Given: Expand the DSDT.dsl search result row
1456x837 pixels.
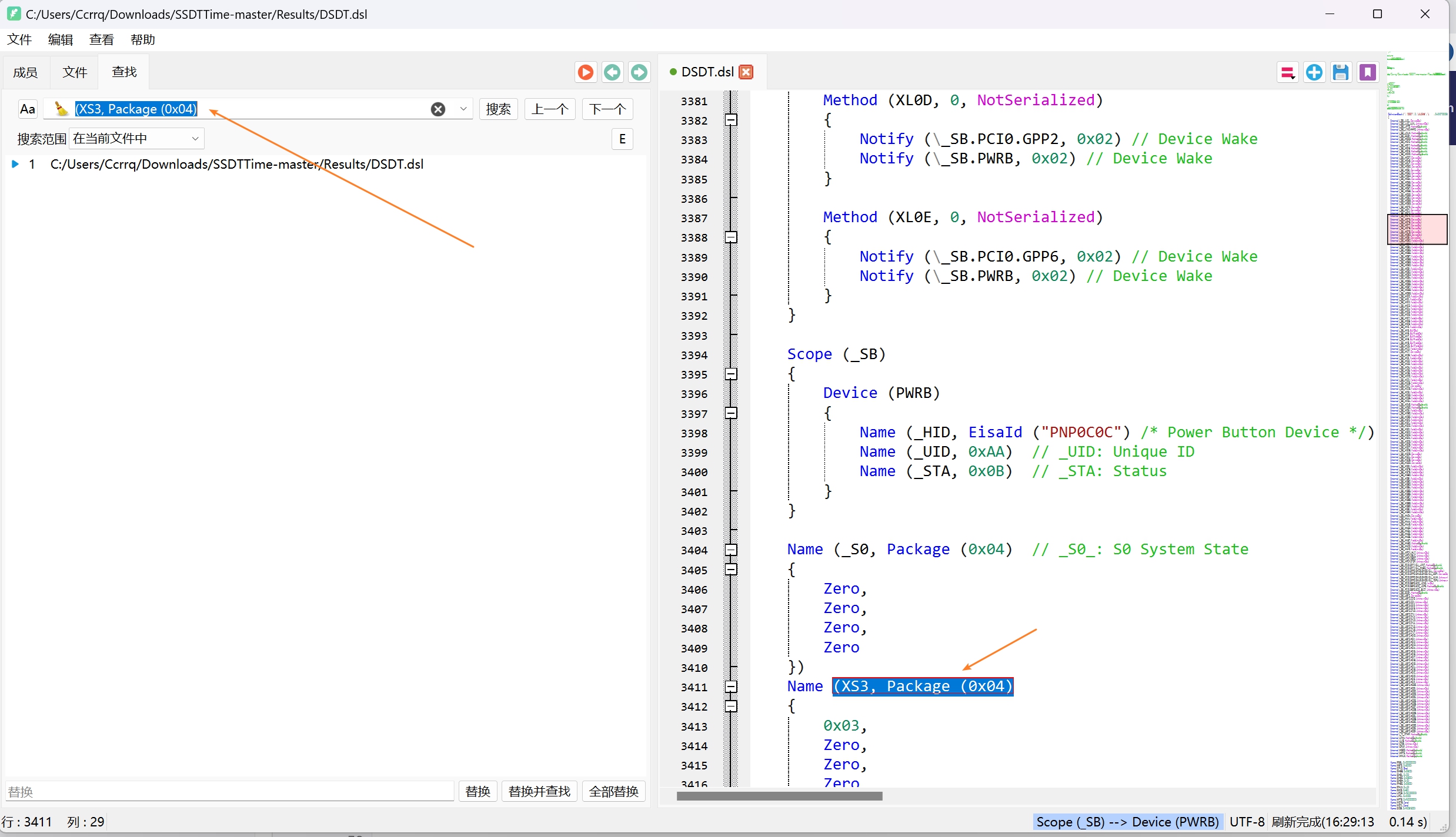Looking at the screenshot, I should pyautogui.click(x=16, y=165).
